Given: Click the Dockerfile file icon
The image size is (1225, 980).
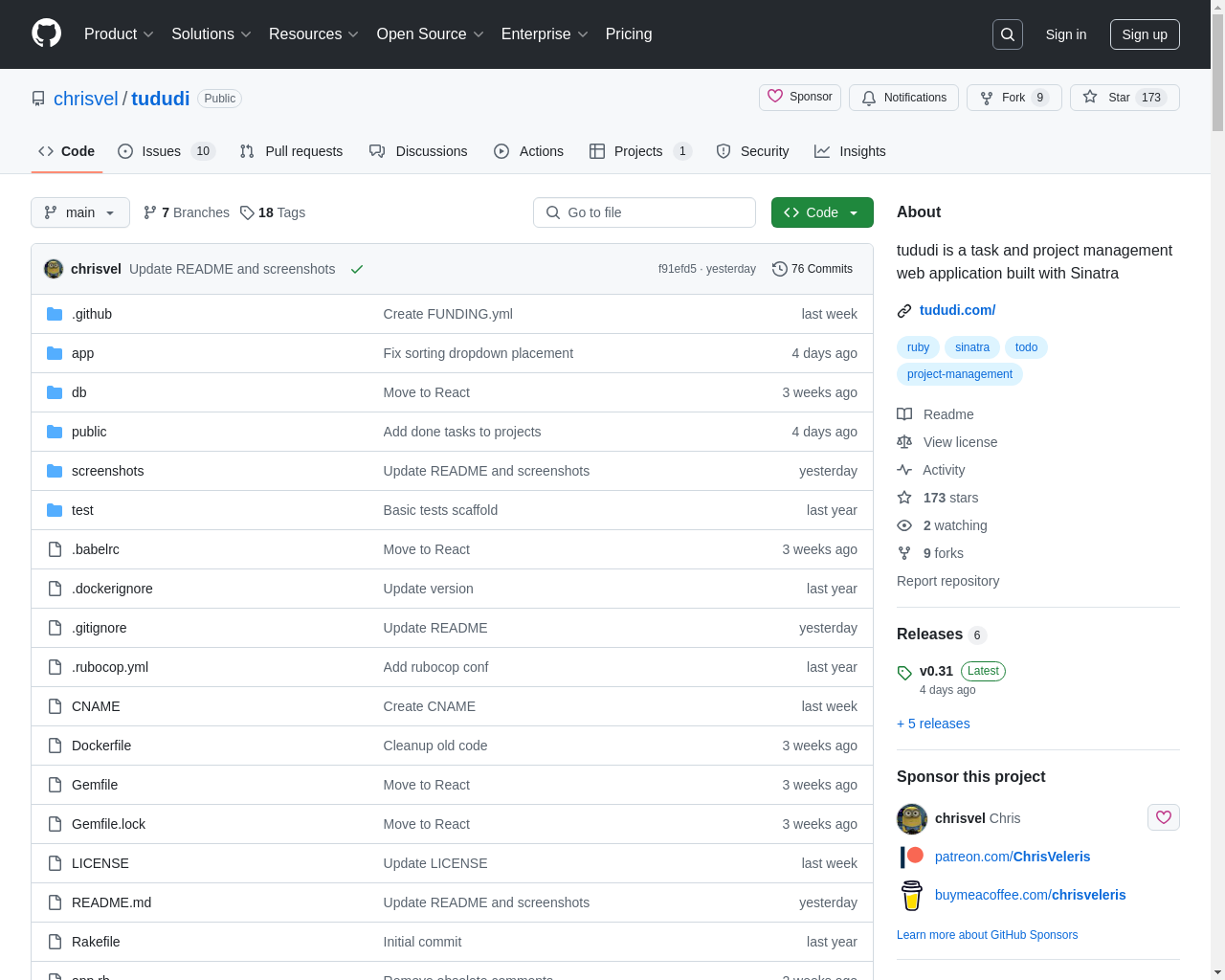Looking at the screenshot, I should coord(55,746).
